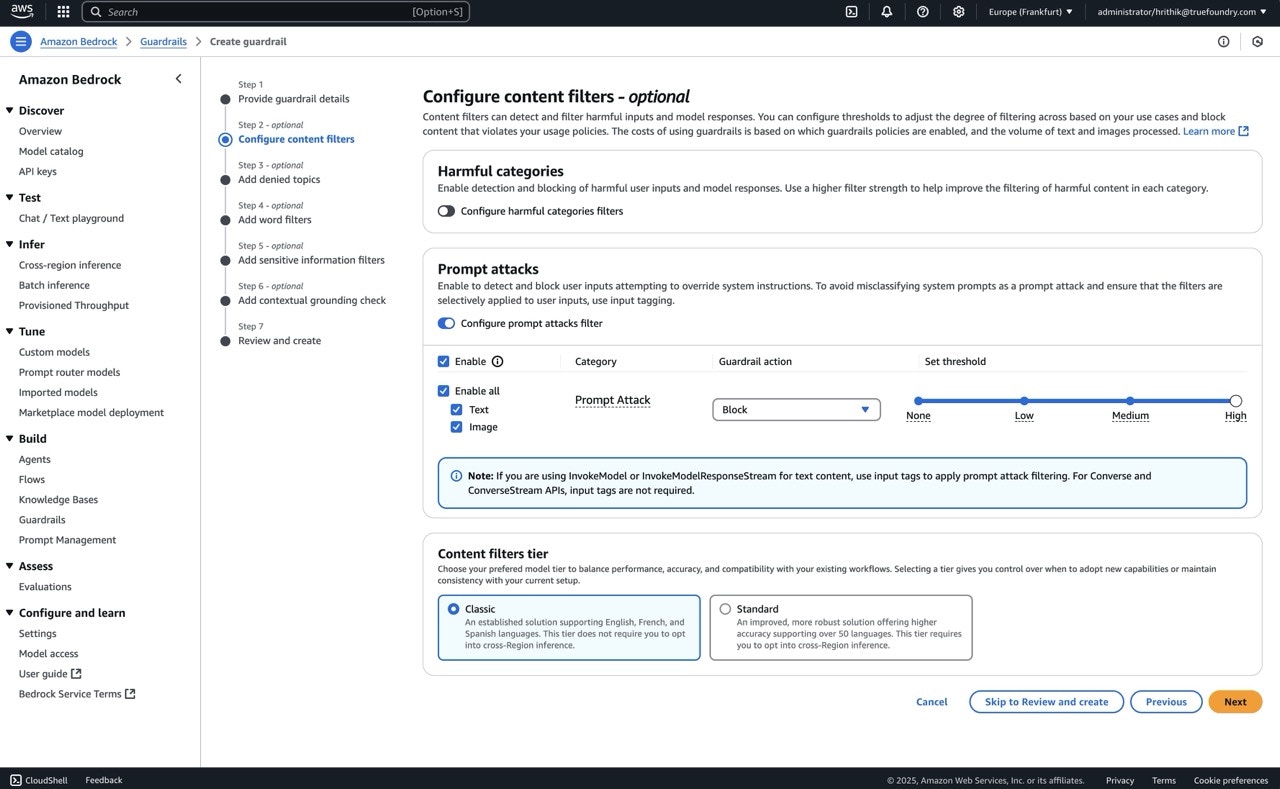Set the prompt attack threshold slider to High

click(1235, 400)
